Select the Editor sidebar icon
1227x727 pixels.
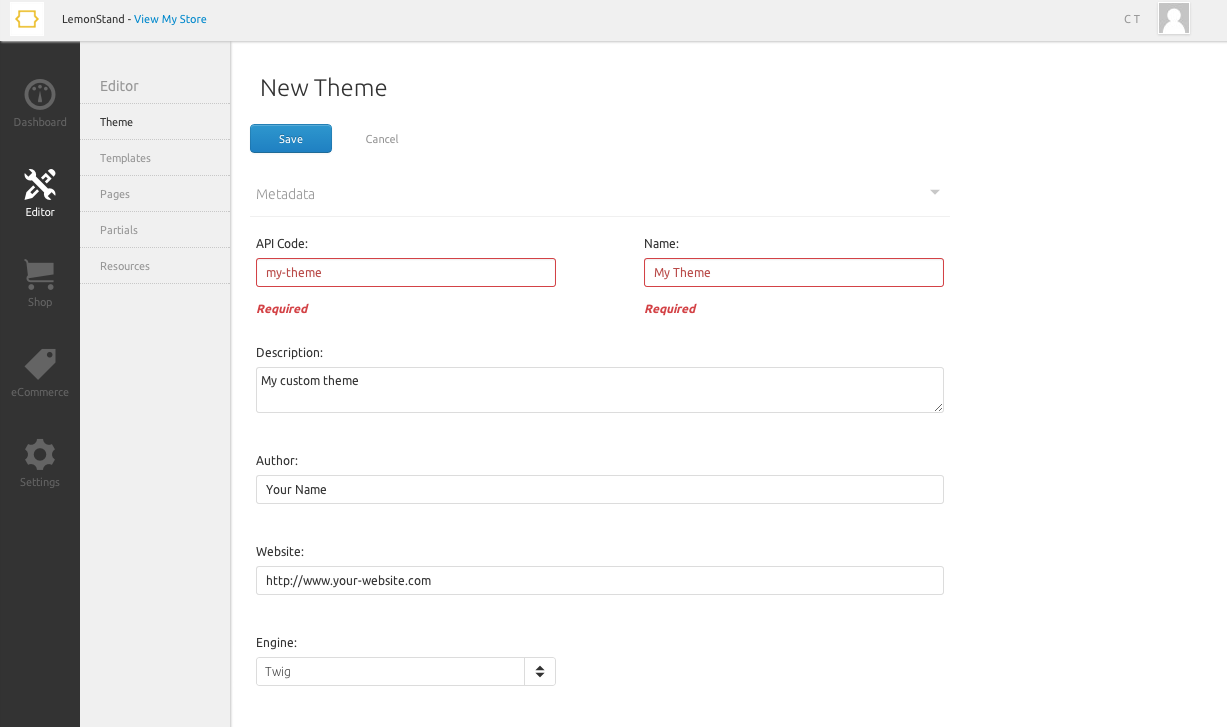[39, 190]
